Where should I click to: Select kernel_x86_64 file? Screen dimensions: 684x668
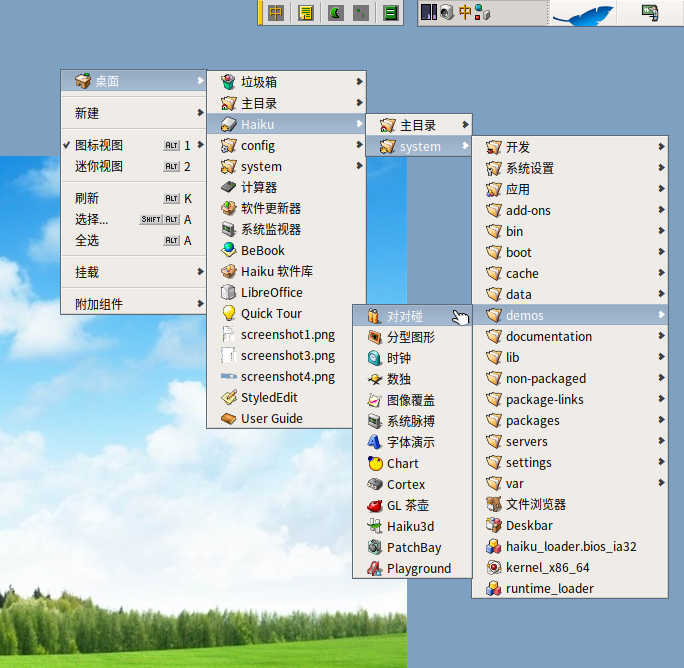coord(570,567)
